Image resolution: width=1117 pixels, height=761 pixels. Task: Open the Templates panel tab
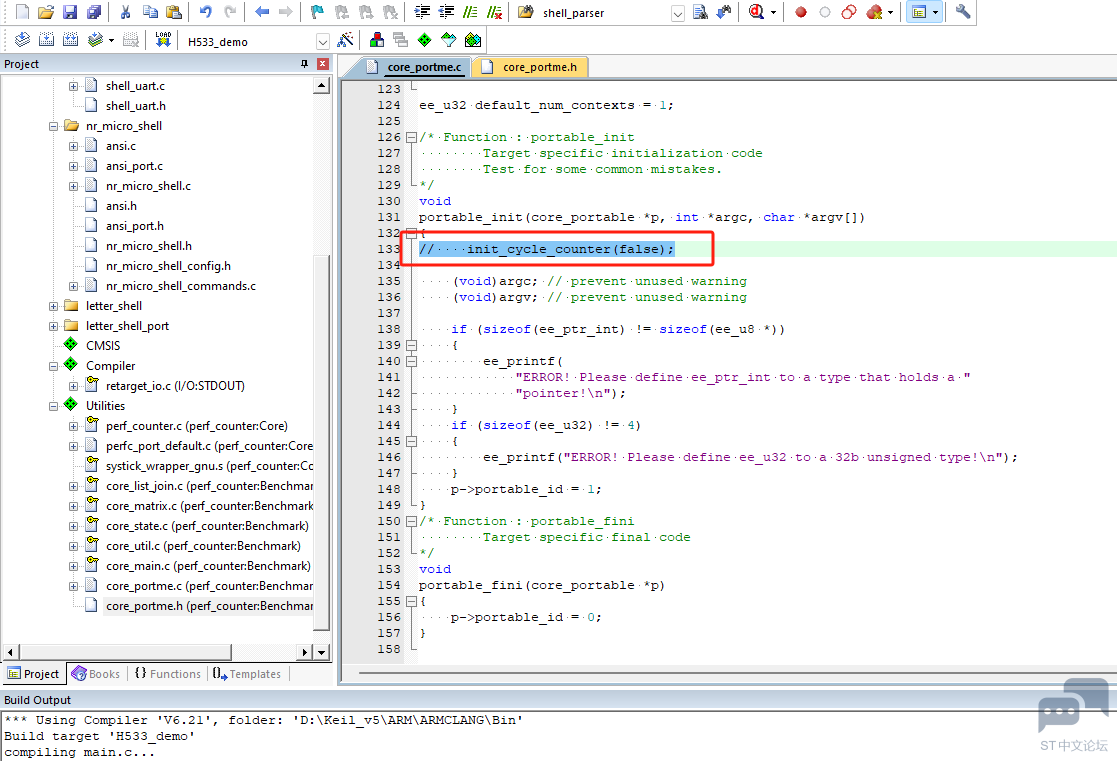tap(247, 673)
